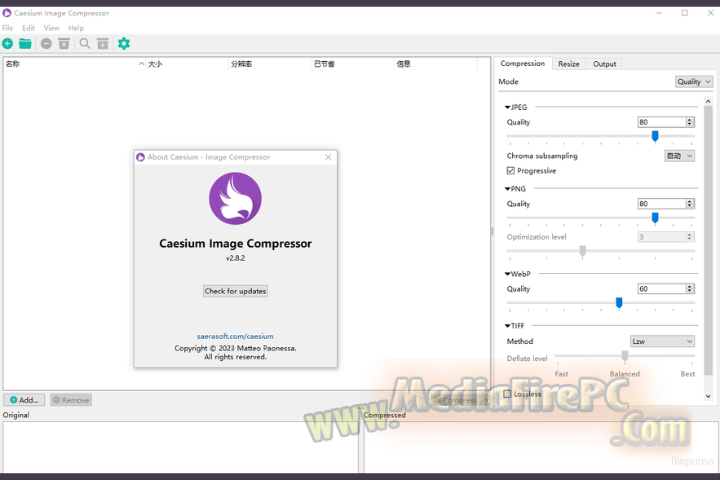Image resolution: width=720 pixels, height=480 pixels.
Task: Click the Optimization level slider handle
Action: pos(583,251)
